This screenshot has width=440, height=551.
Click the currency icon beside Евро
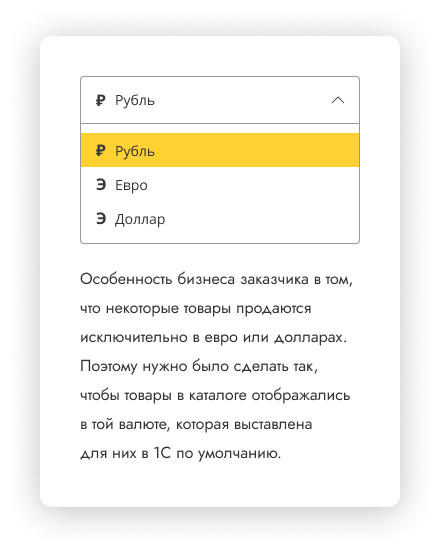click(101, 184)
